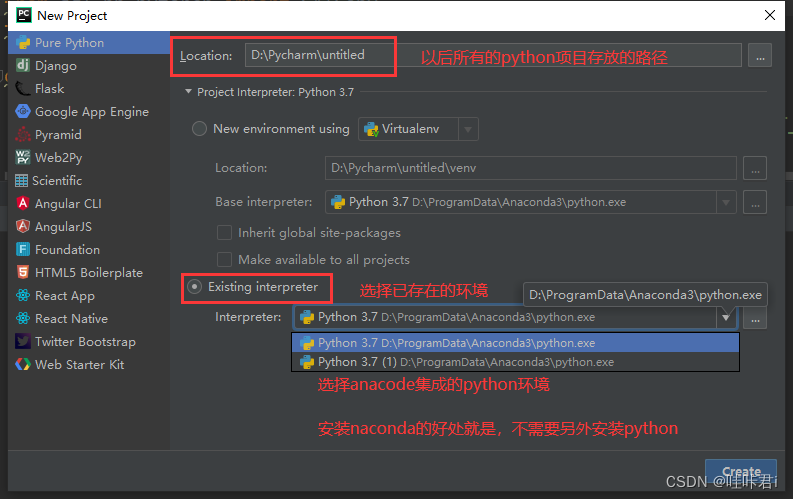The image size is (793, 499).
Task: Choose first Python 3.7 Anaconda3 option
Action: [515, 343]
